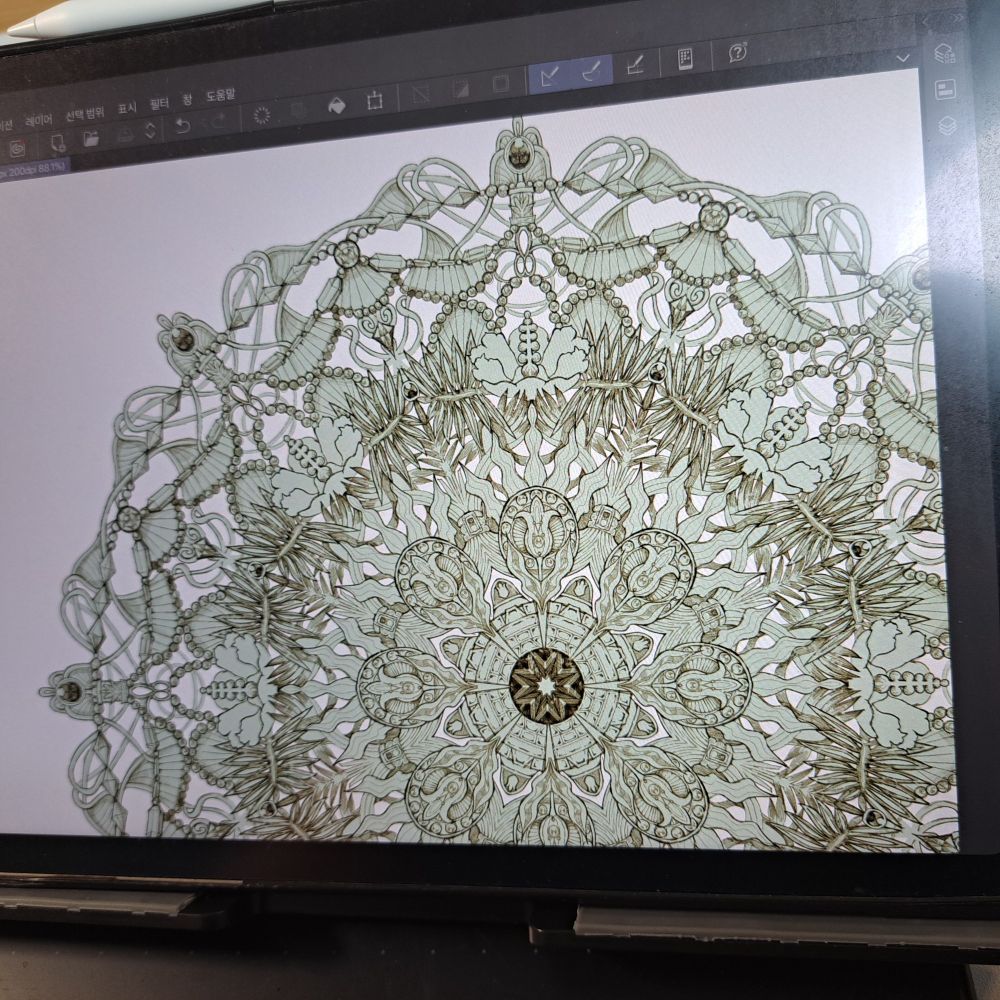Click the Show Selection Border icon

tap(501, 84)
